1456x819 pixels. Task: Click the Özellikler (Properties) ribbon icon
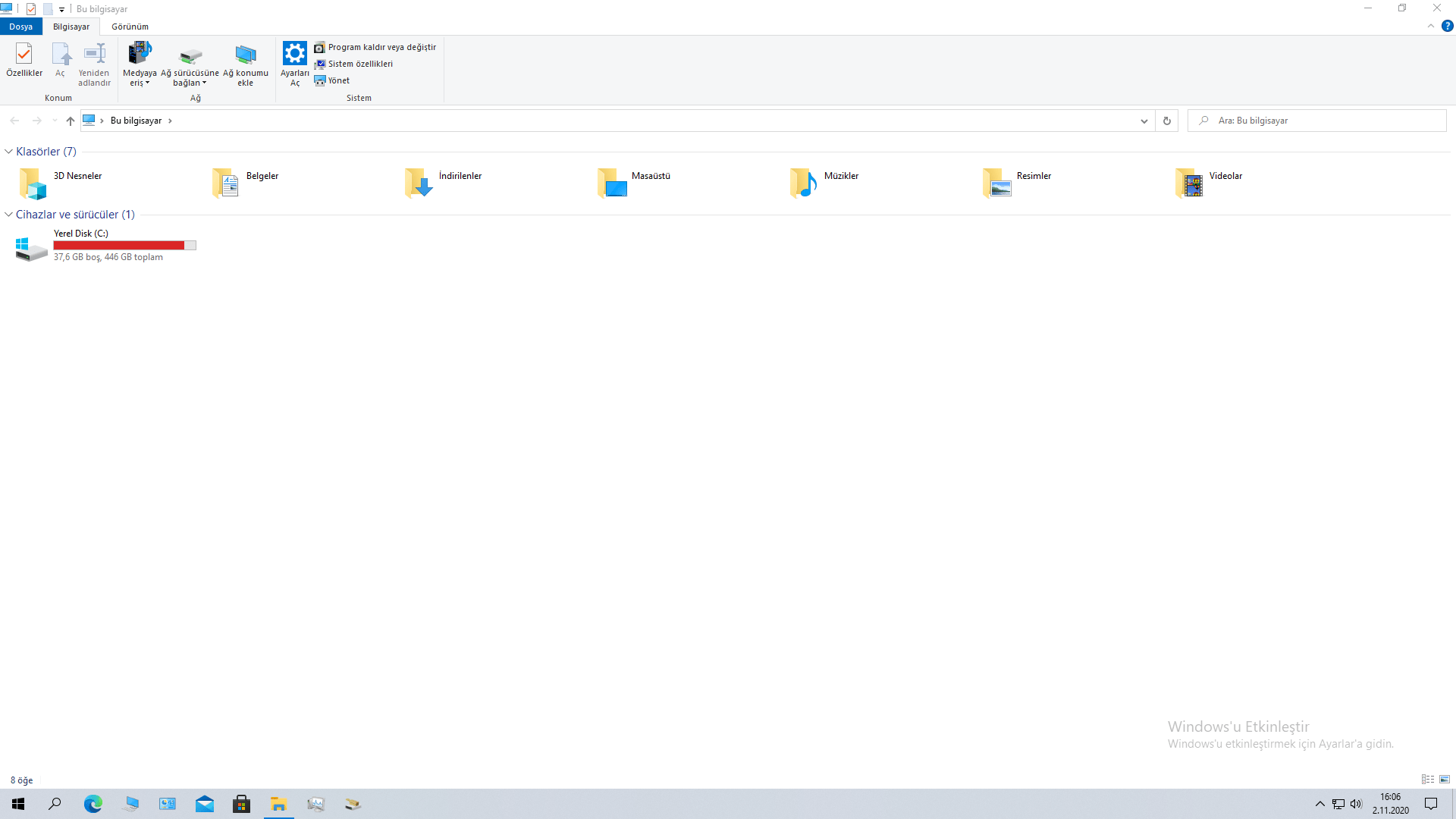click(x=24, y=55)
